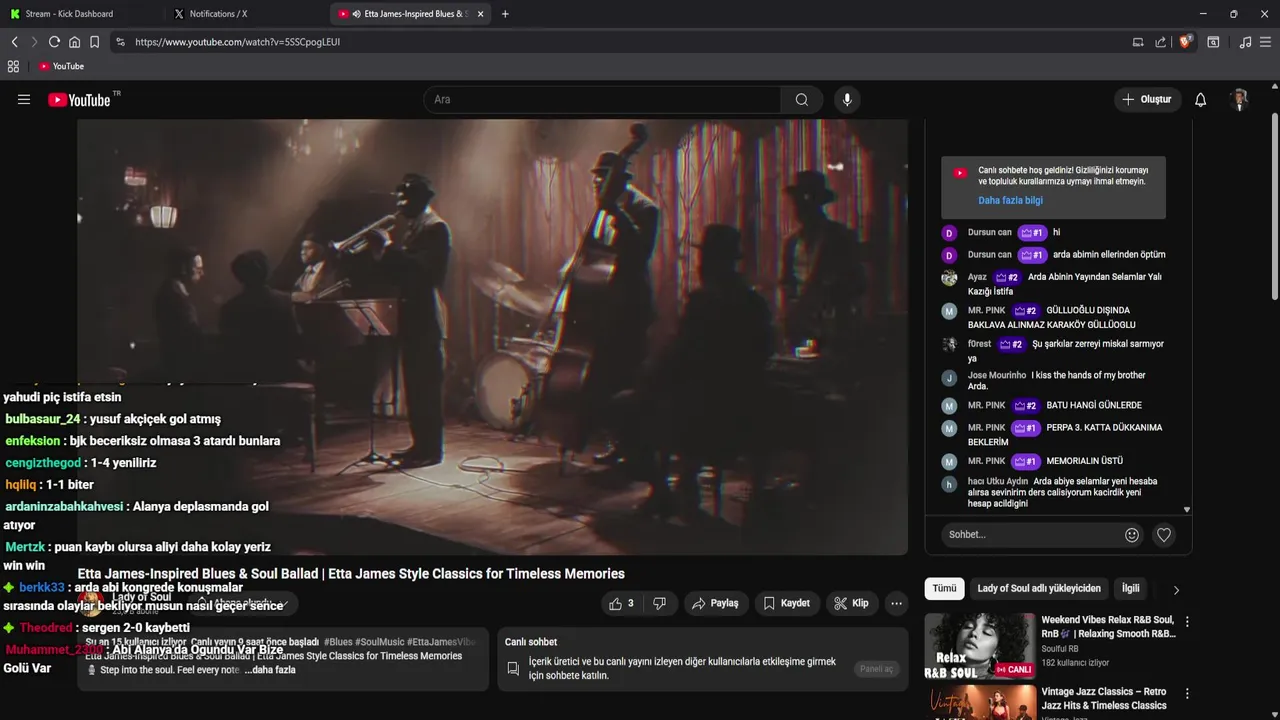1280x720 pixels.
Task: Click the browser address bar URL
Action: click(x=238, y=42)
